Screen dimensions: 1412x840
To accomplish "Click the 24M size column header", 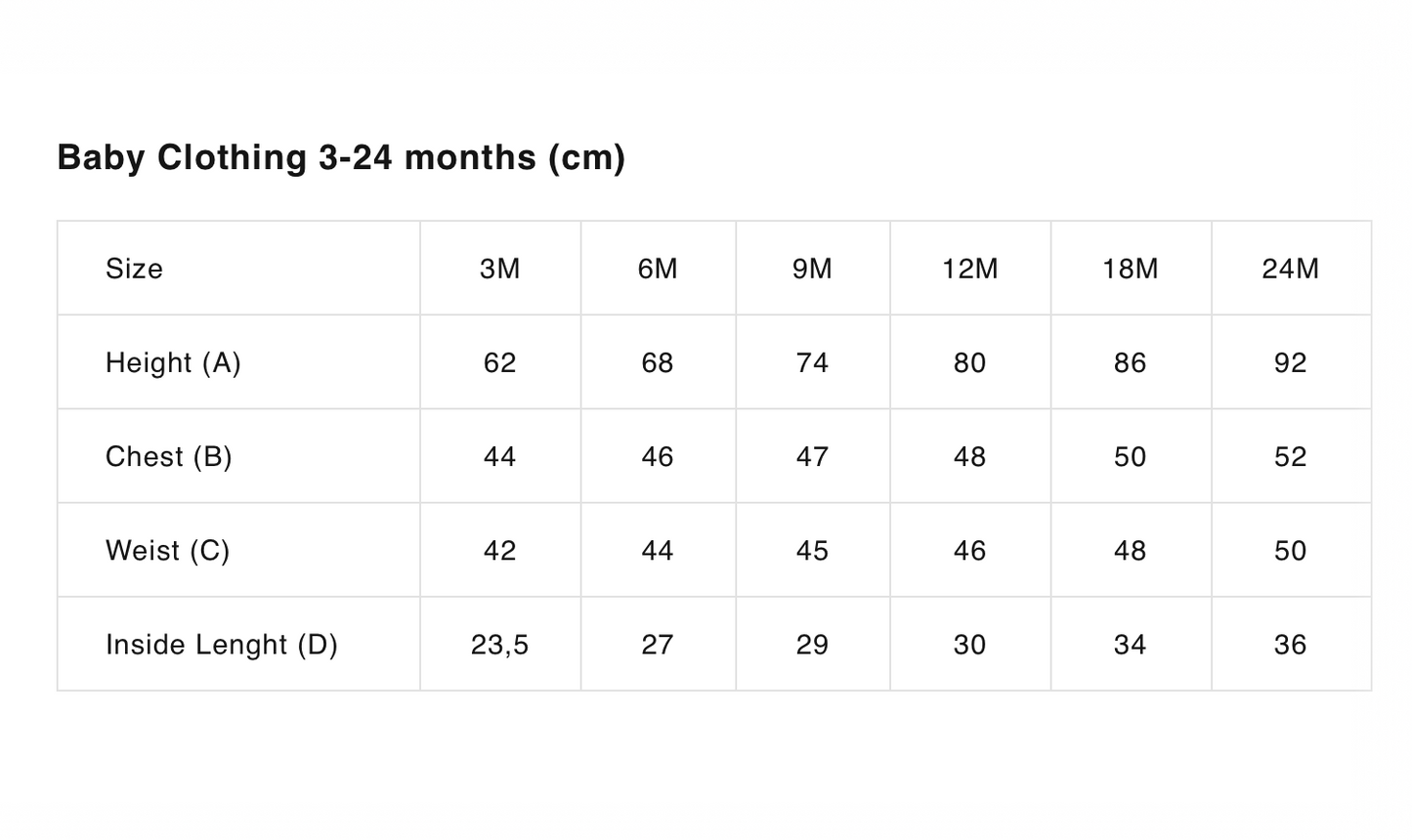I will (1290, 269).
